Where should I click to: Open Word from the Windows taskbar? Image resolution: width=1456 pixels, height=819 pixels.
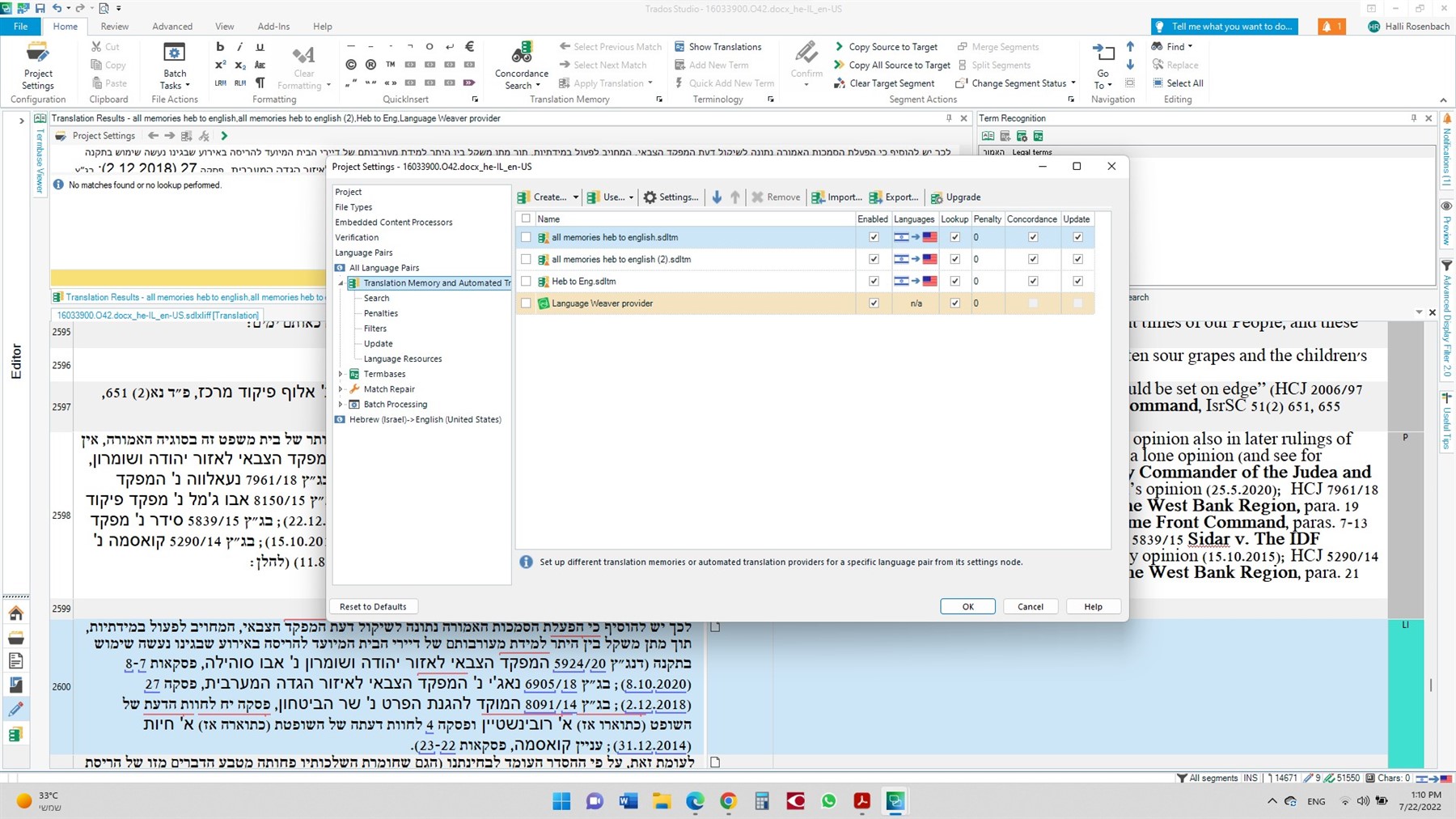628,801
